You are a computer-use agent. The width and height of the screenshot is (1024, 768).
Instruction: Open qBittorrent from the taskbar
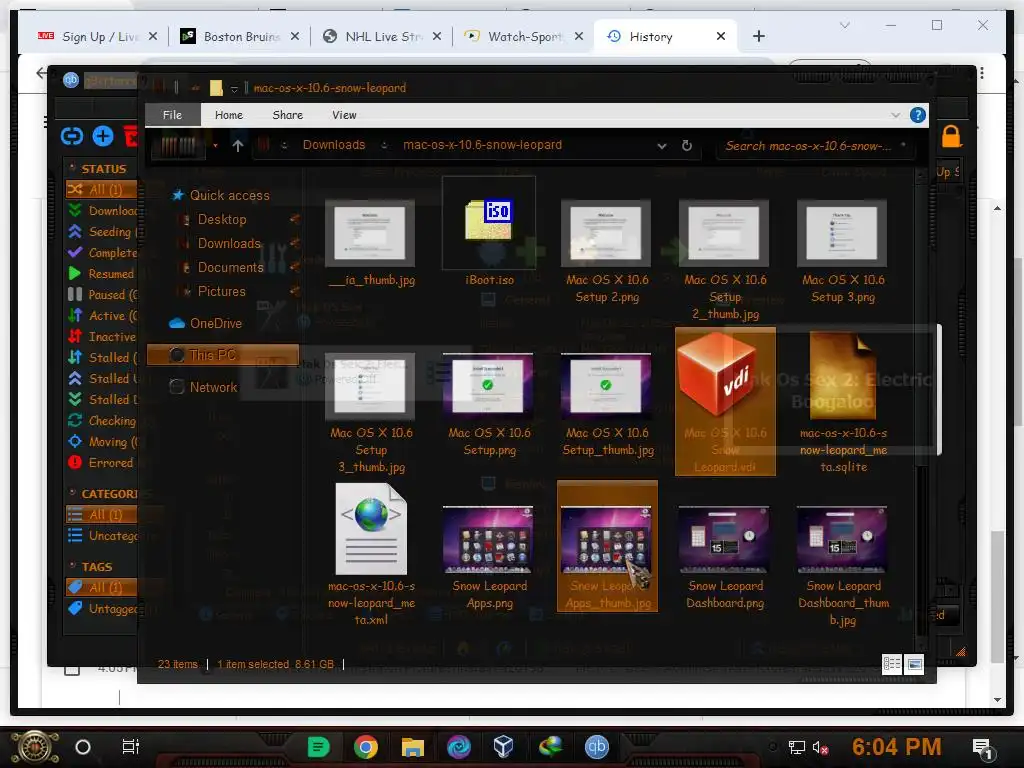596,746
